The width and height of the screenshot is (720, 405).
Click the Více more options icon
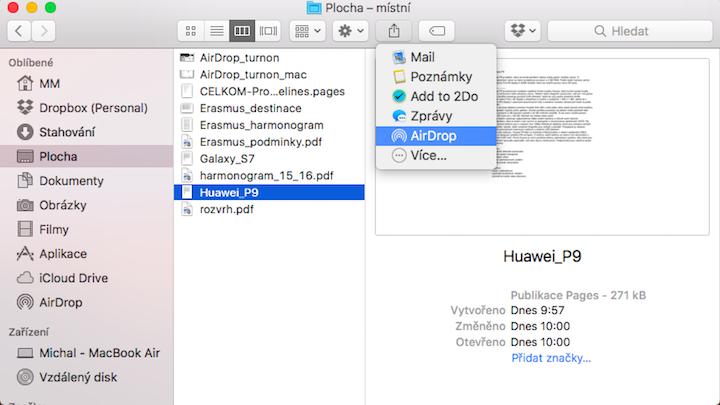point(399,156)
